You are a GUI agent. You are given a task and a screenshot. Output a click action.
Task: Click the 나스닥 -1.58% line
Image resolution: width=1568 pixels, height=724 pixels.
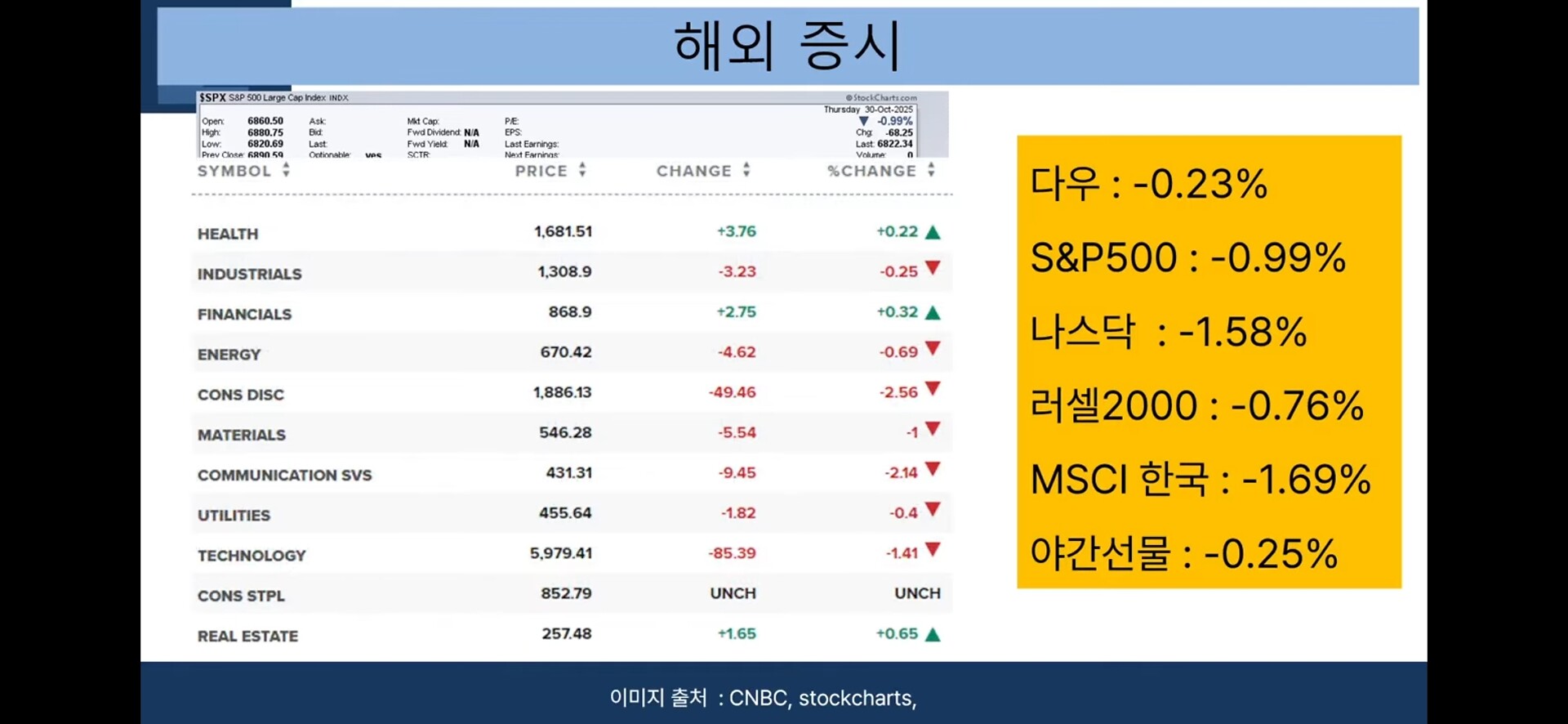[x=1168, y=332]
